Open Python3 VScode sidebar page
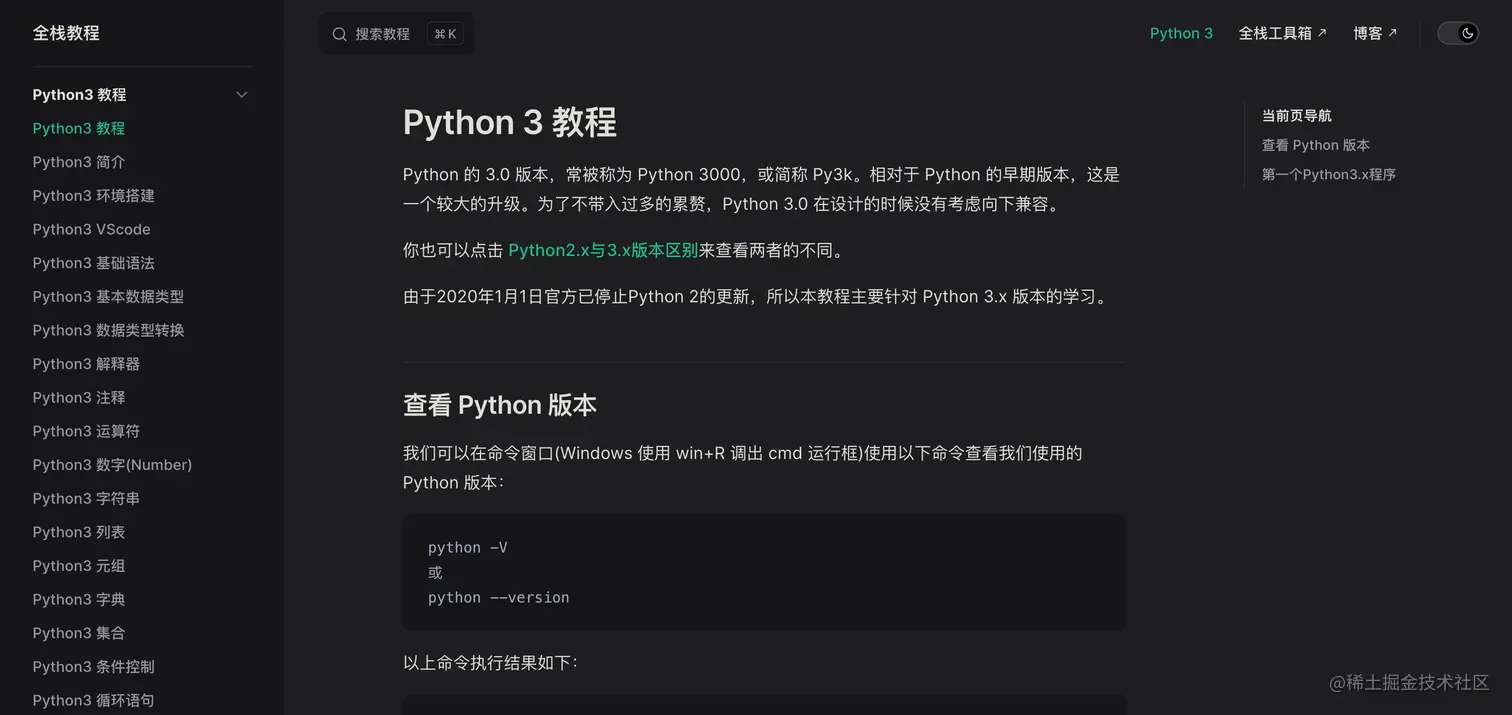This screenshot has height=715, width=1512. tap(91, 229)
